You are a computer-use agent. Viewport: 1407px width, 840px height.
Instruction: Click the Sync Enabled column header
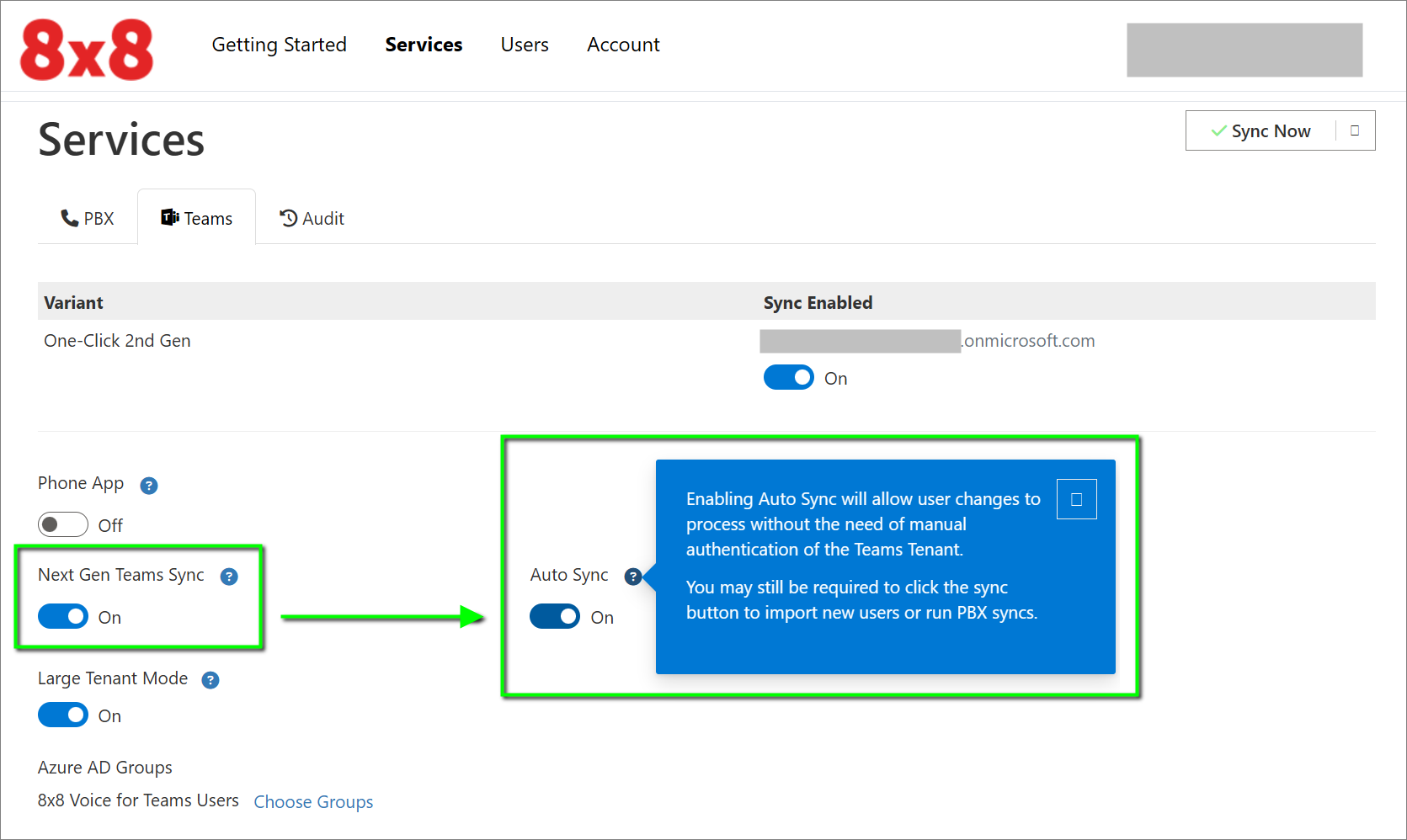click(818, 302)
